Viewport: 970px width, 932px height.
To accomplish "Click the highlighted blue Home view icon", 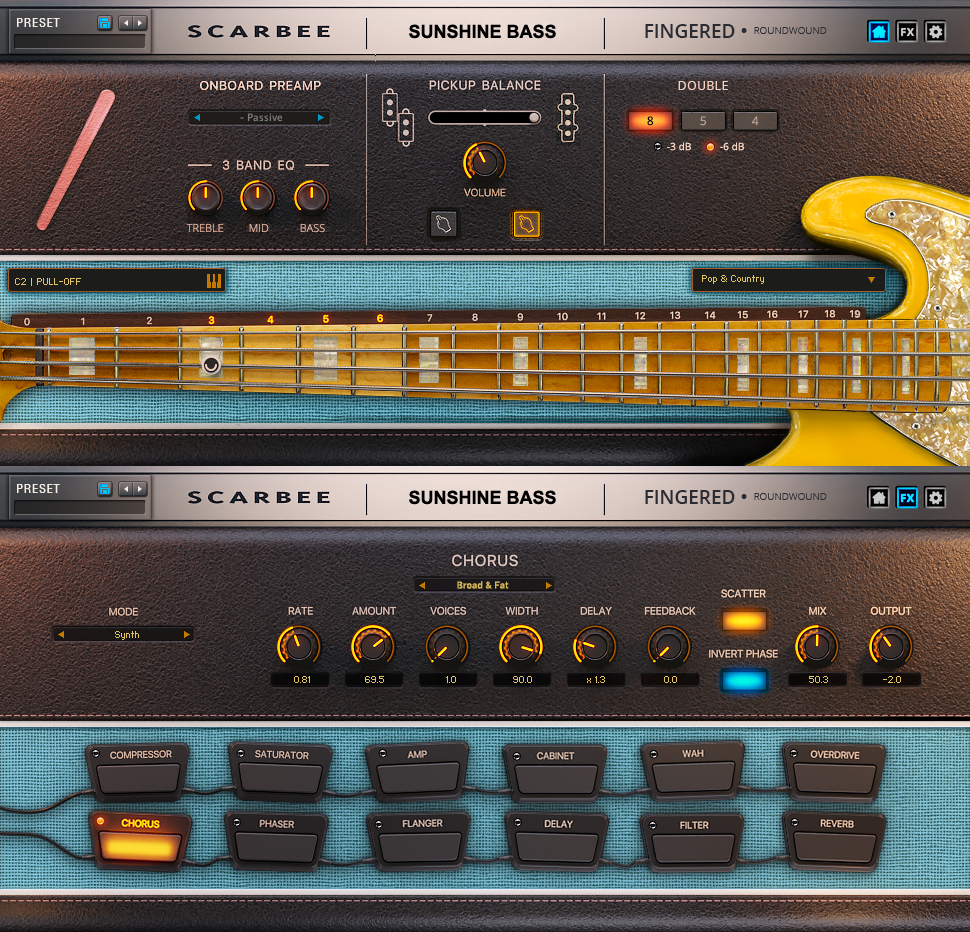I will tap(878, 31).
